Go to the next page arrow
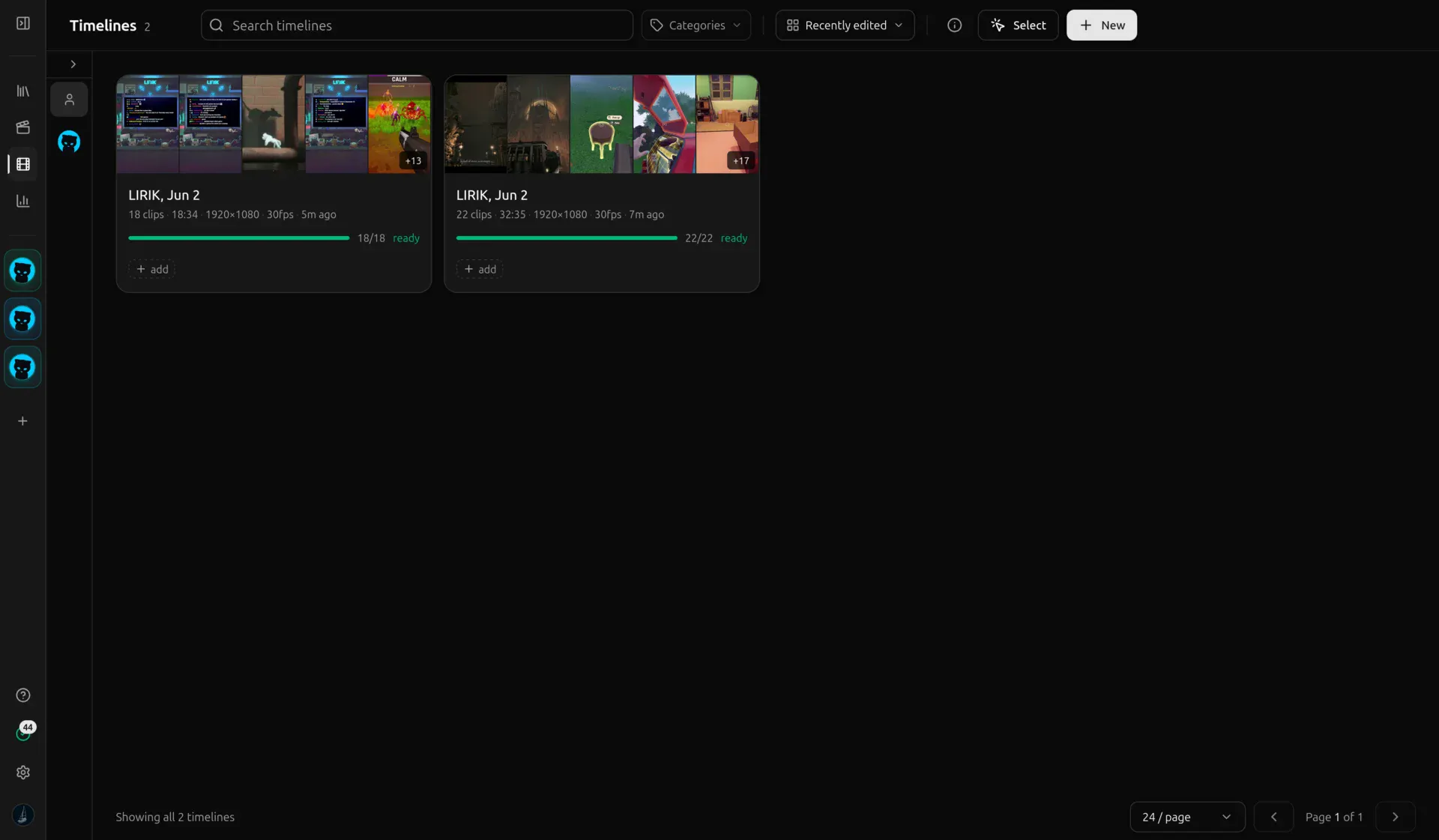The height and width of the screenshot is (840, 1439). [1395, 817]
